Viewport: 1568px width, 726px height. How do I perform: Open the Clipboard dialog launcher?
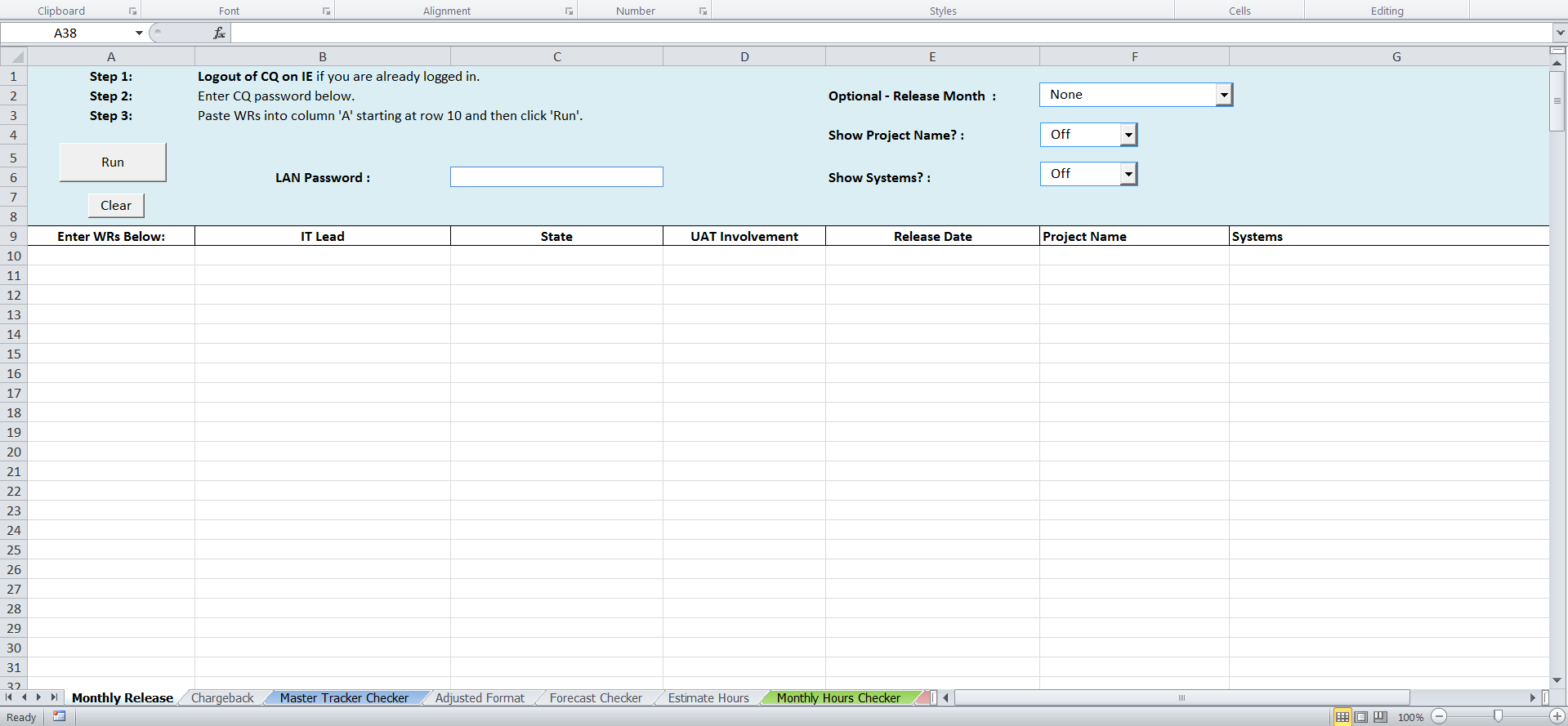tap(132, 11)
